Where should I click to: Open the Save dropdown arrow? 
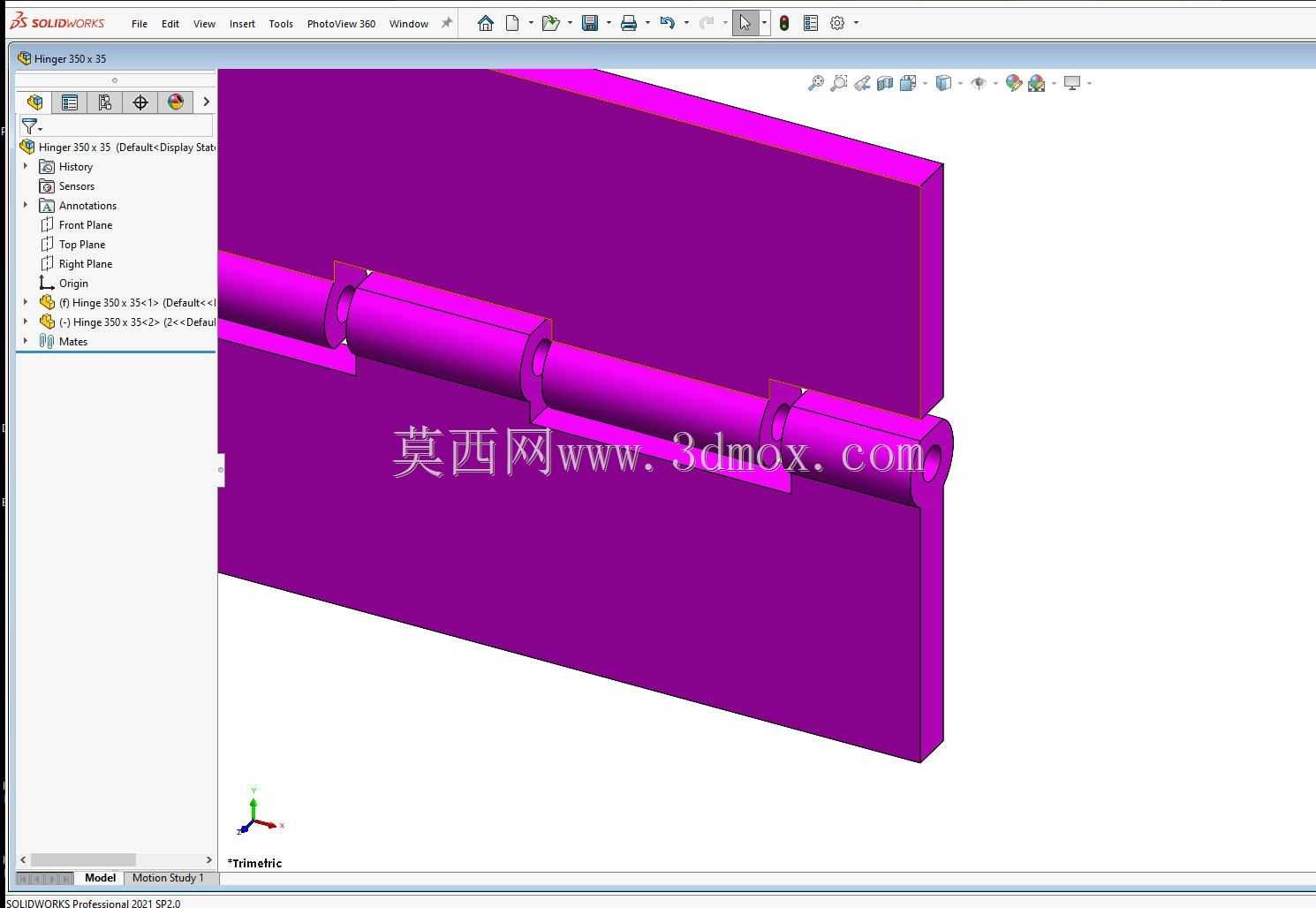pos(609,23)
